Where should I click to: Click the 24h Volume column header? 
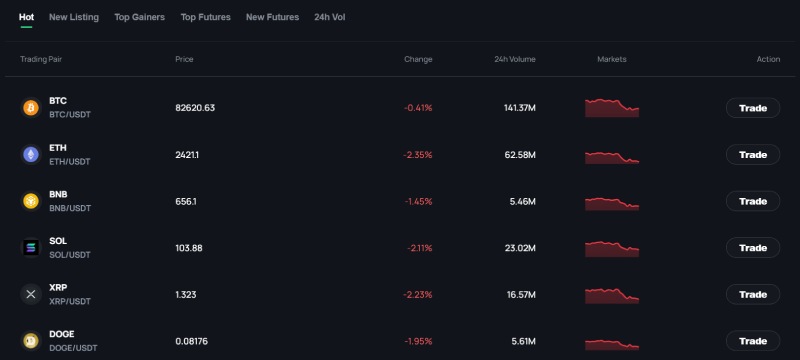click(x=515, y=59)
